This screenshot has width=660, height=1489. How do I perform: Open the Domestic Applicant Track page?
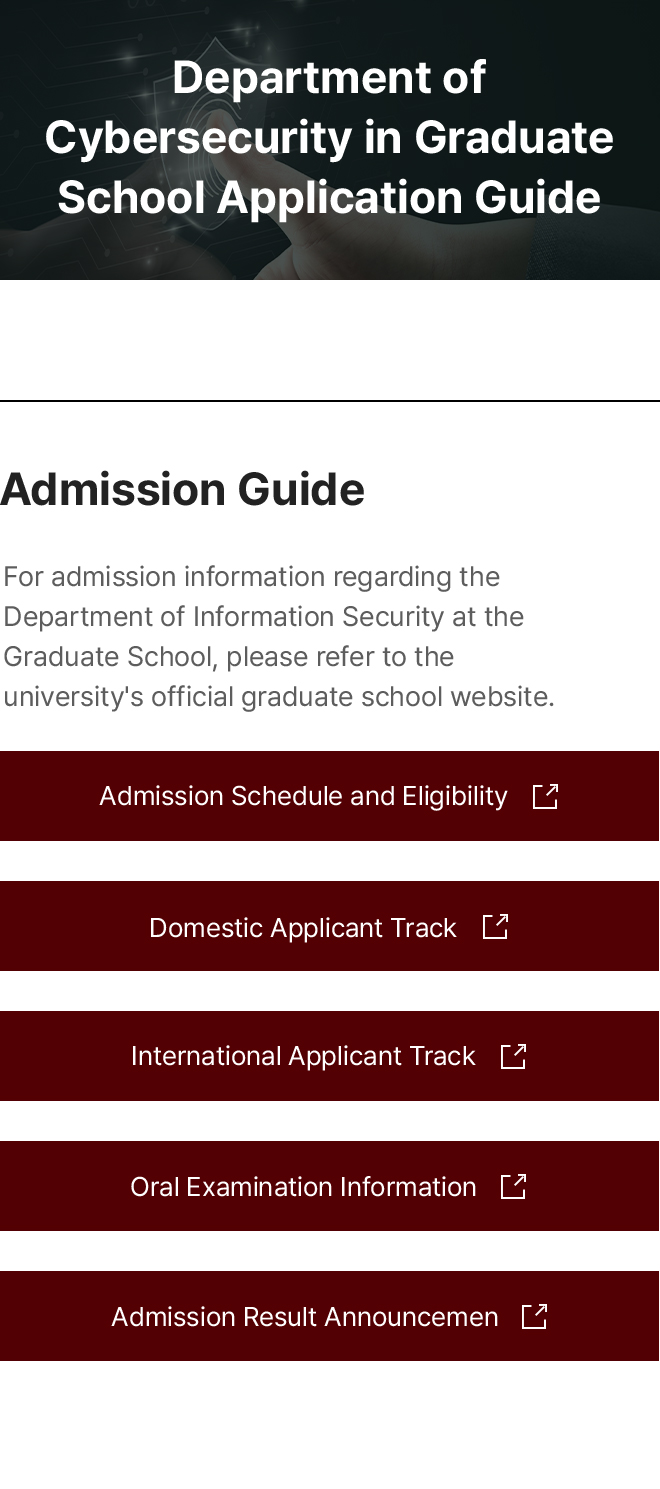point(302,928)
